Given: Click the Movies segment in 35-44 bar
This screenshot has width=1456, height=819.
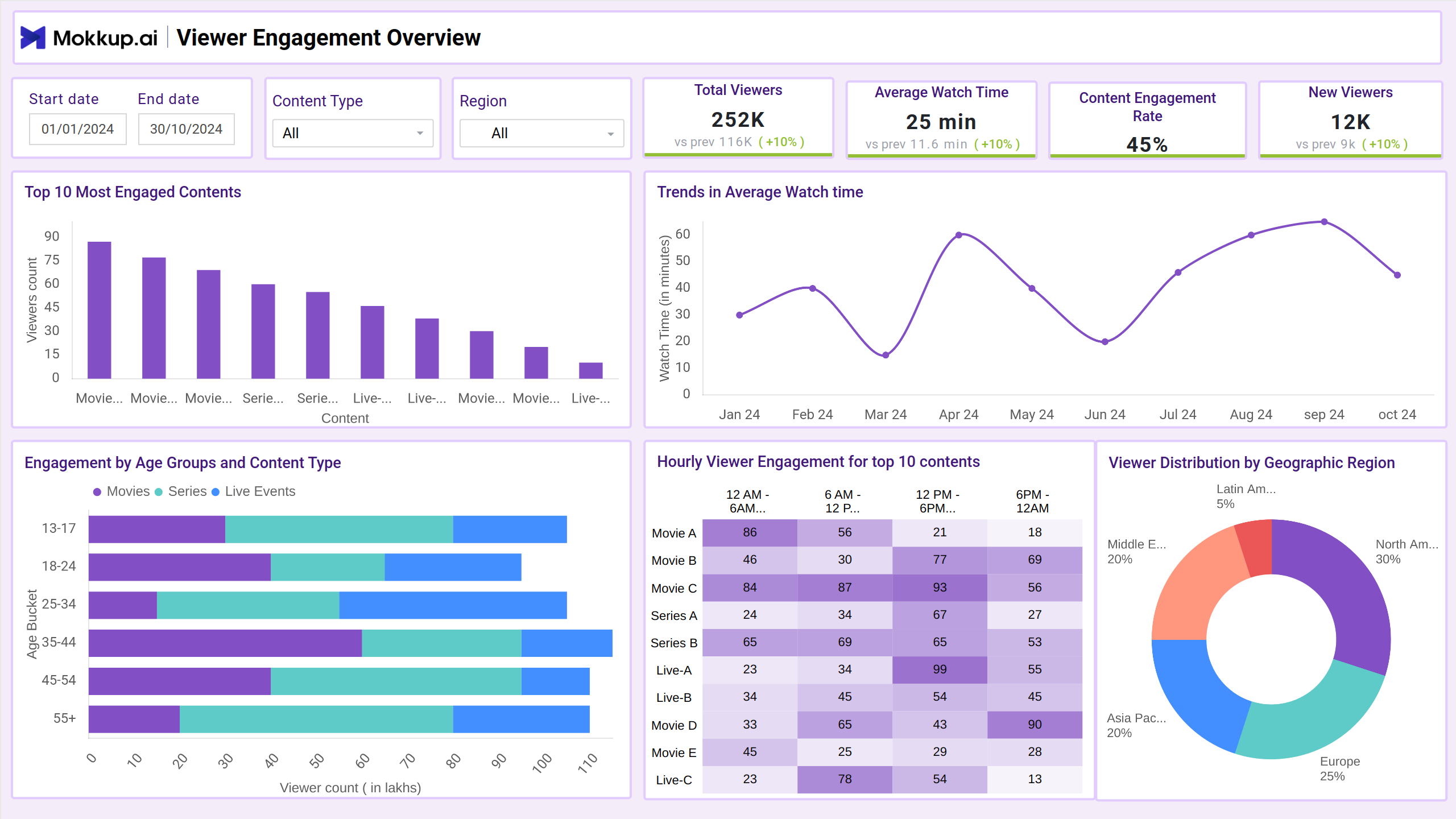Looking at the screenshot, I should (x=225, y=643).
